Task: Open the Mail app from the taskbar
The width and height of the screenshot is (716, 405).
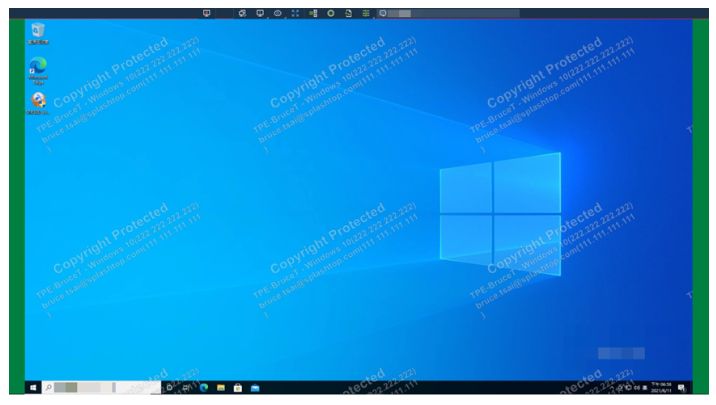Action: (255, 388)
